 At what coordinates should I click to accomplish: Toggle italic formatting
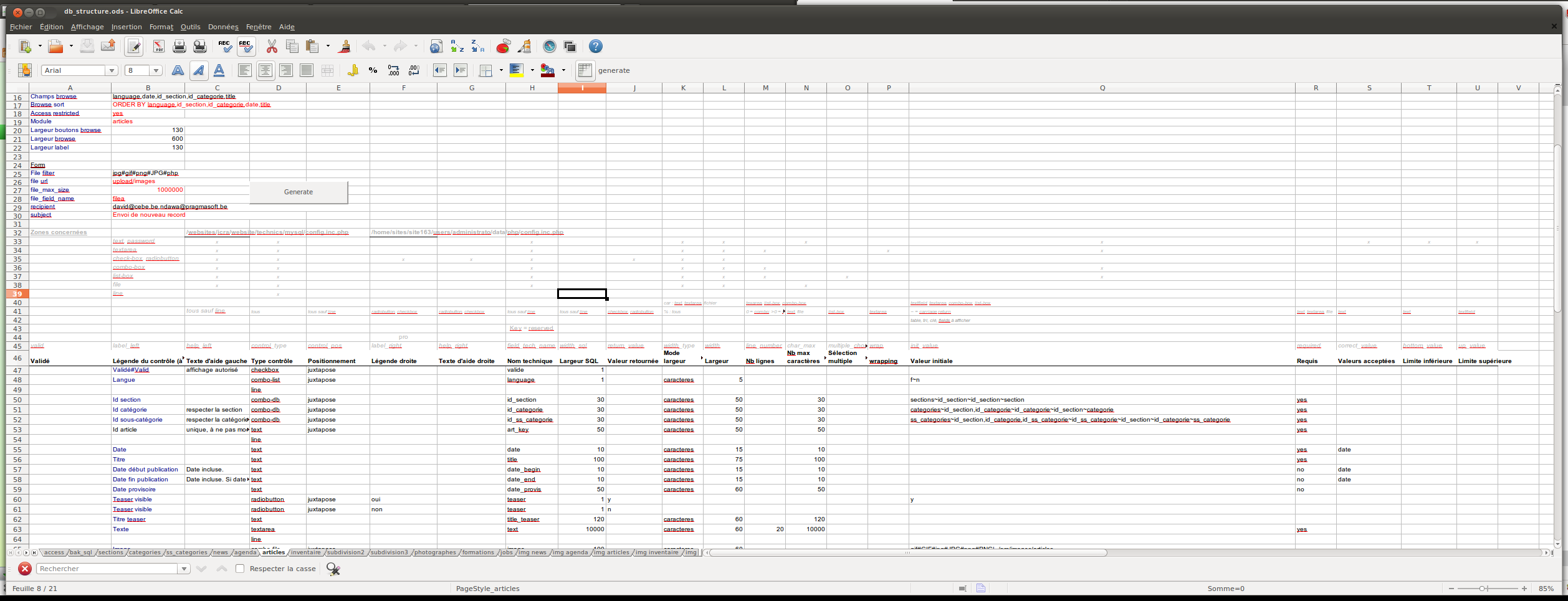click(198, 70)
